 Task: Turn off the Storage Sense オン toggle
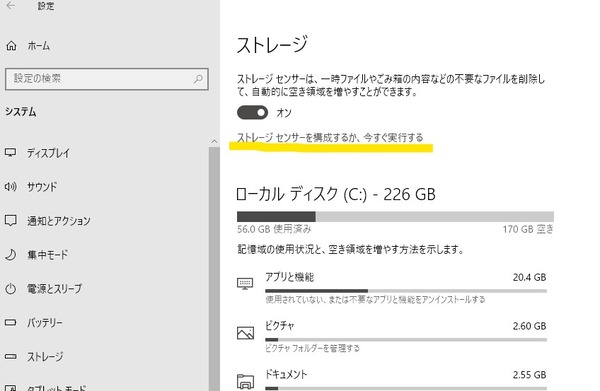click(253, 112)
